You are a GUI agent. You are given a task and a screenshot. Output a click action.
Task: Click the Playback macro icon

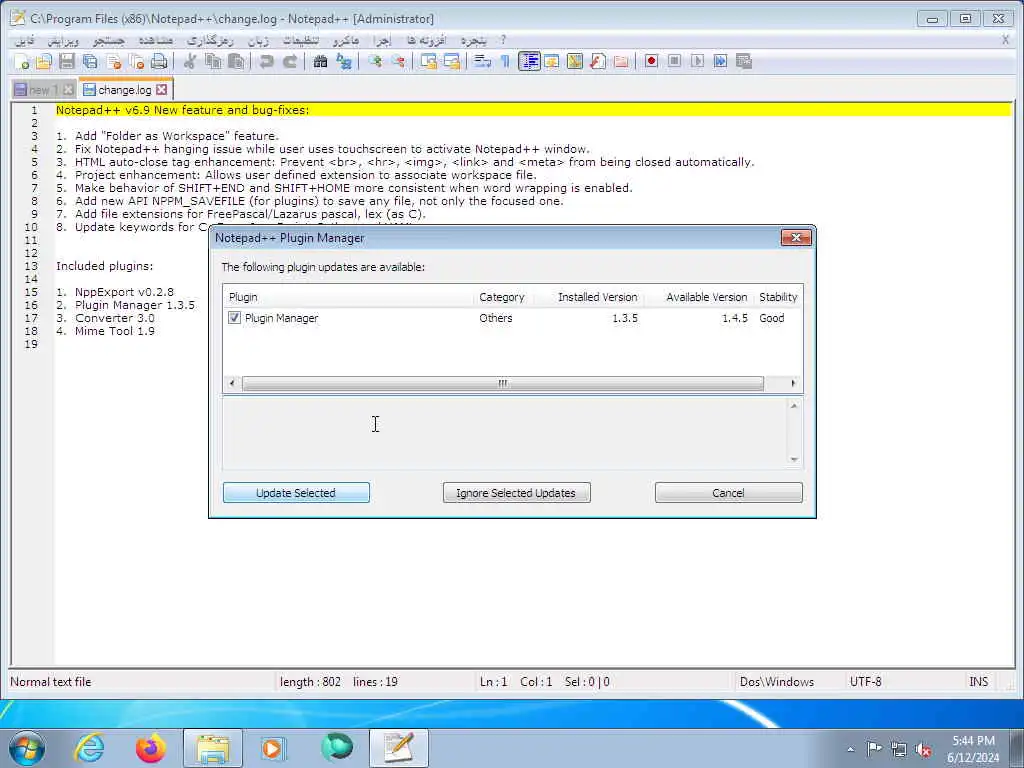tap(697, 61)
